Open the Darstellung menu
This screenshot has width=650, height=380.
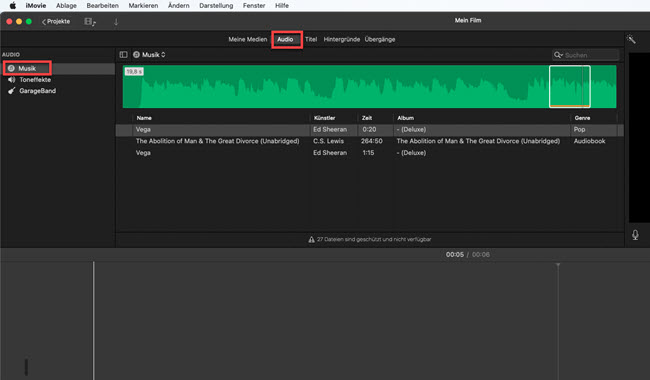click(216, 5)
